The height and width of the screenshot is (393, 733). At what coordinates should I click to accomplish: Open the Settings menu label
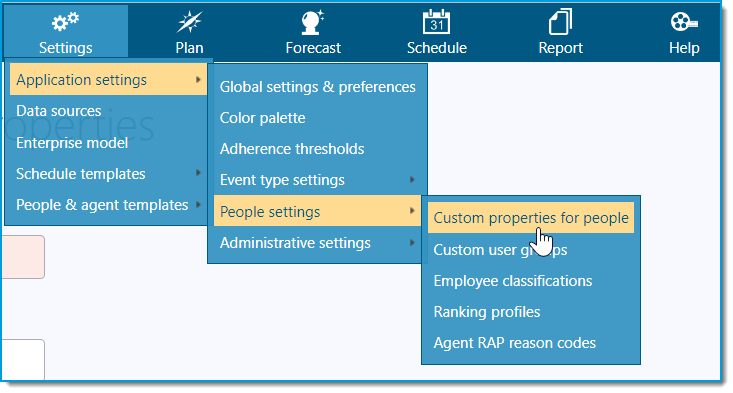65,48
